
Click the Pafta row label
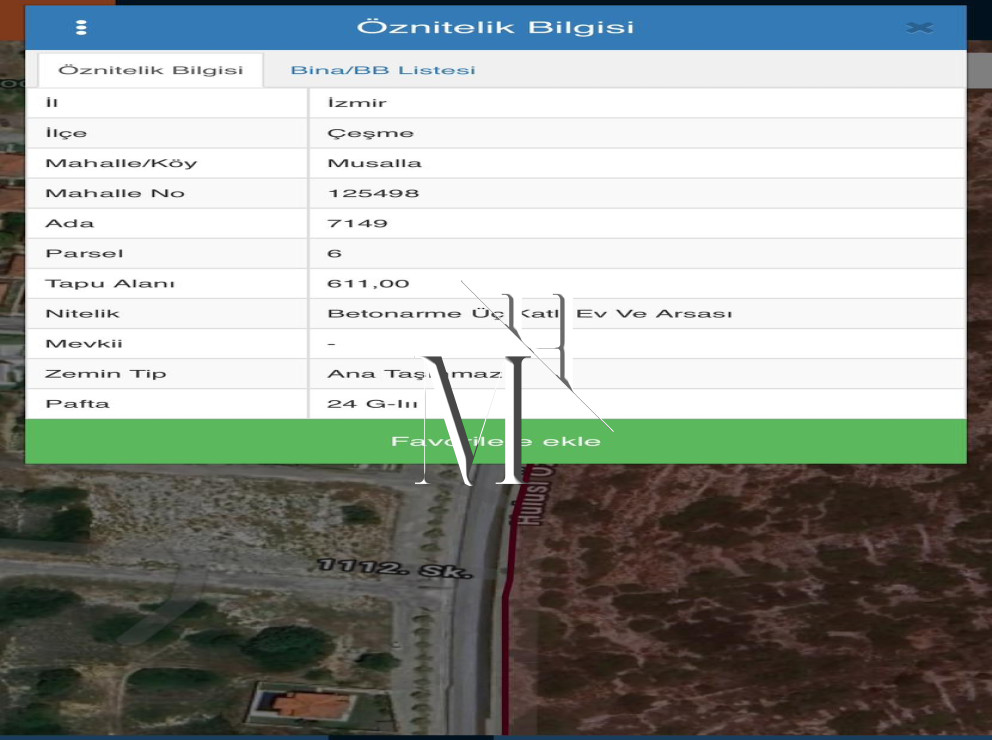click(x=77, y=404)
